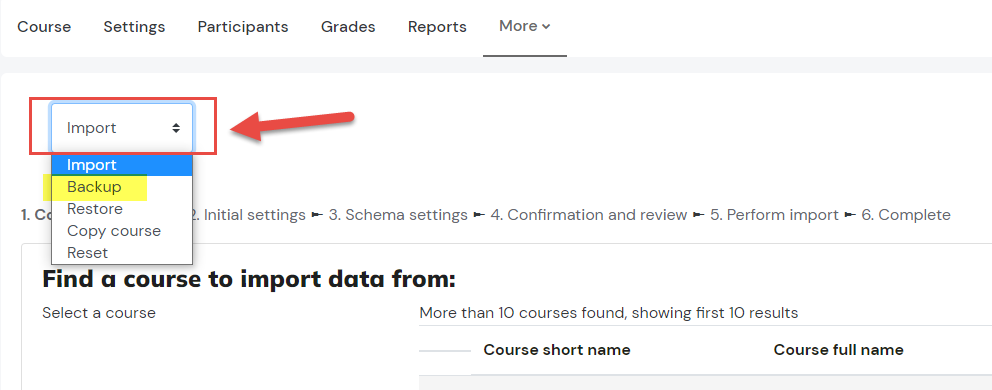Switch to the Settings tab
992x390 pixels.
(x=134, y=27)
